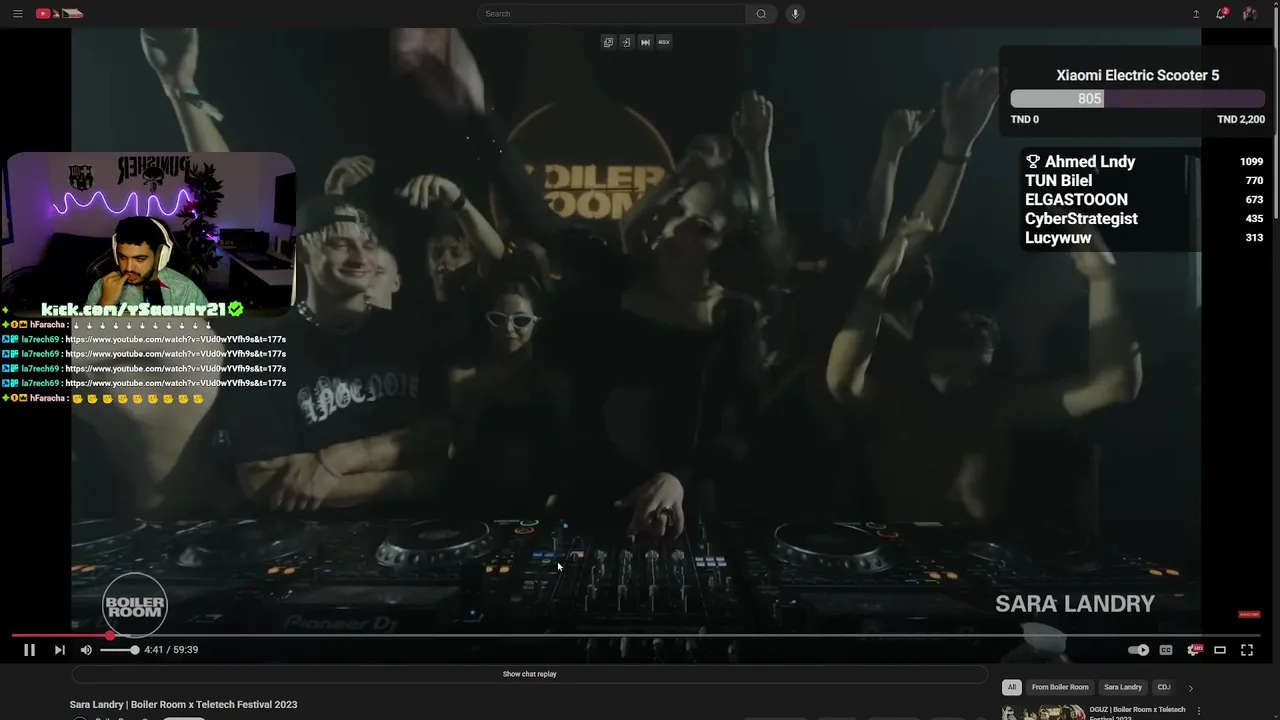Adjust the volume slider
The height and width of the screenshot is (720, 1280).
point(120,650)
